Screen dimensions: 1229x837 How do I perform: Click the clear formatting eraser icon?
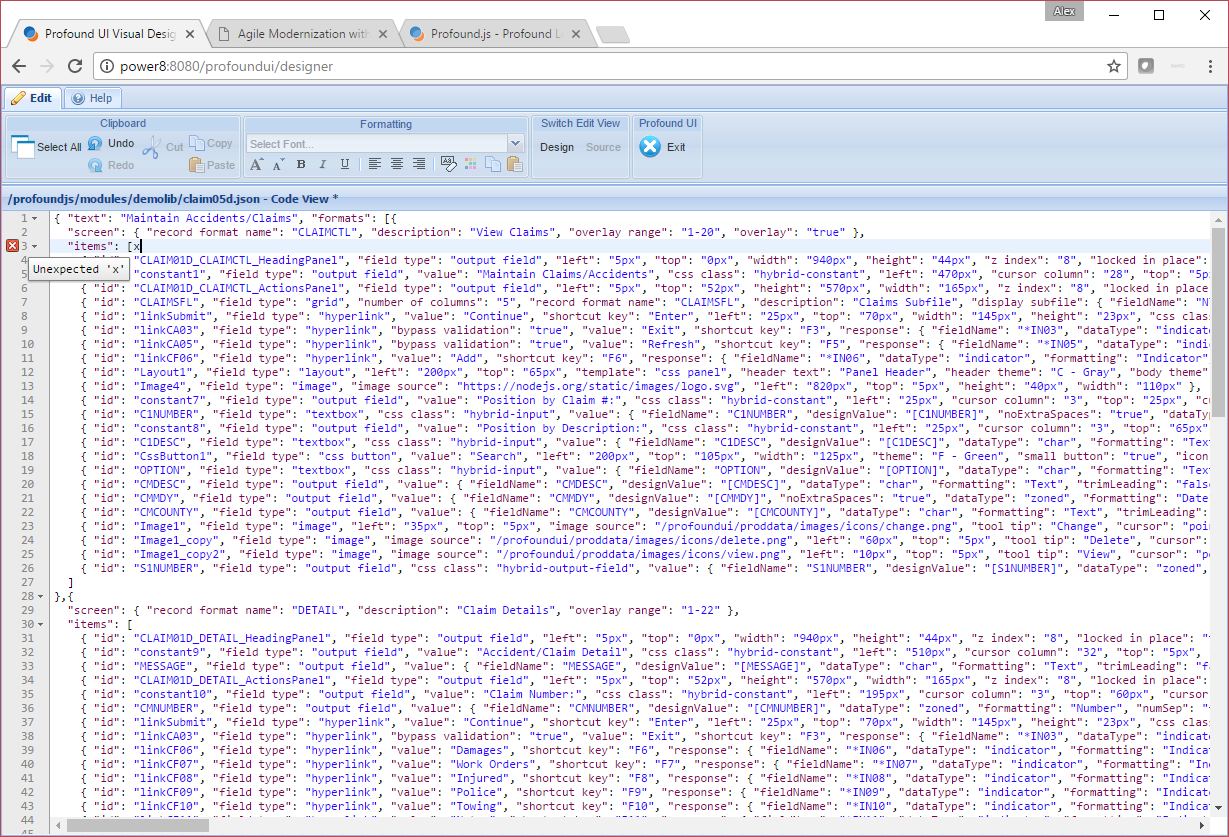coord(449,164)
